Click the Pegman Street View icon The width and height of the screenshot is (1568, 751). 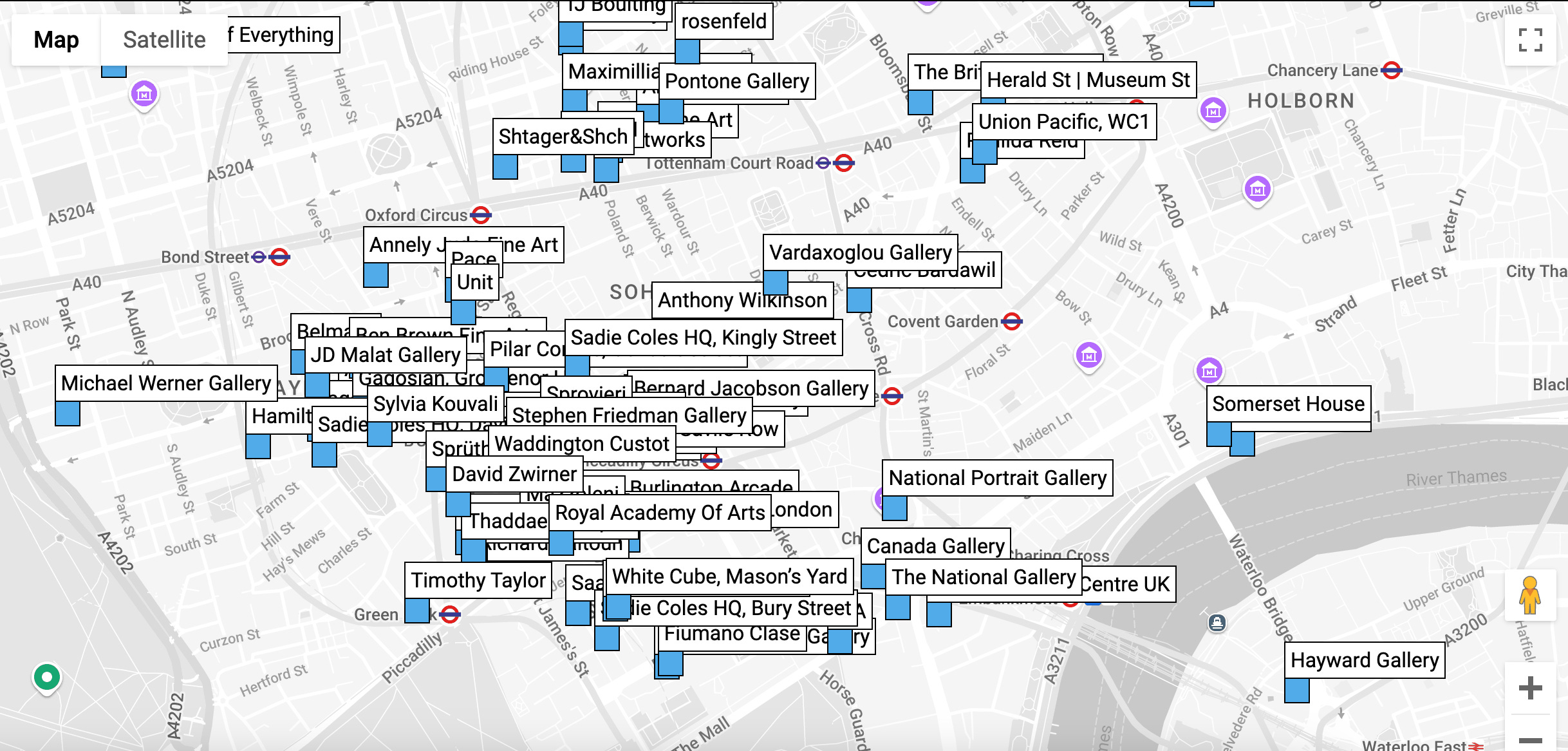(x=1529, y=596)
